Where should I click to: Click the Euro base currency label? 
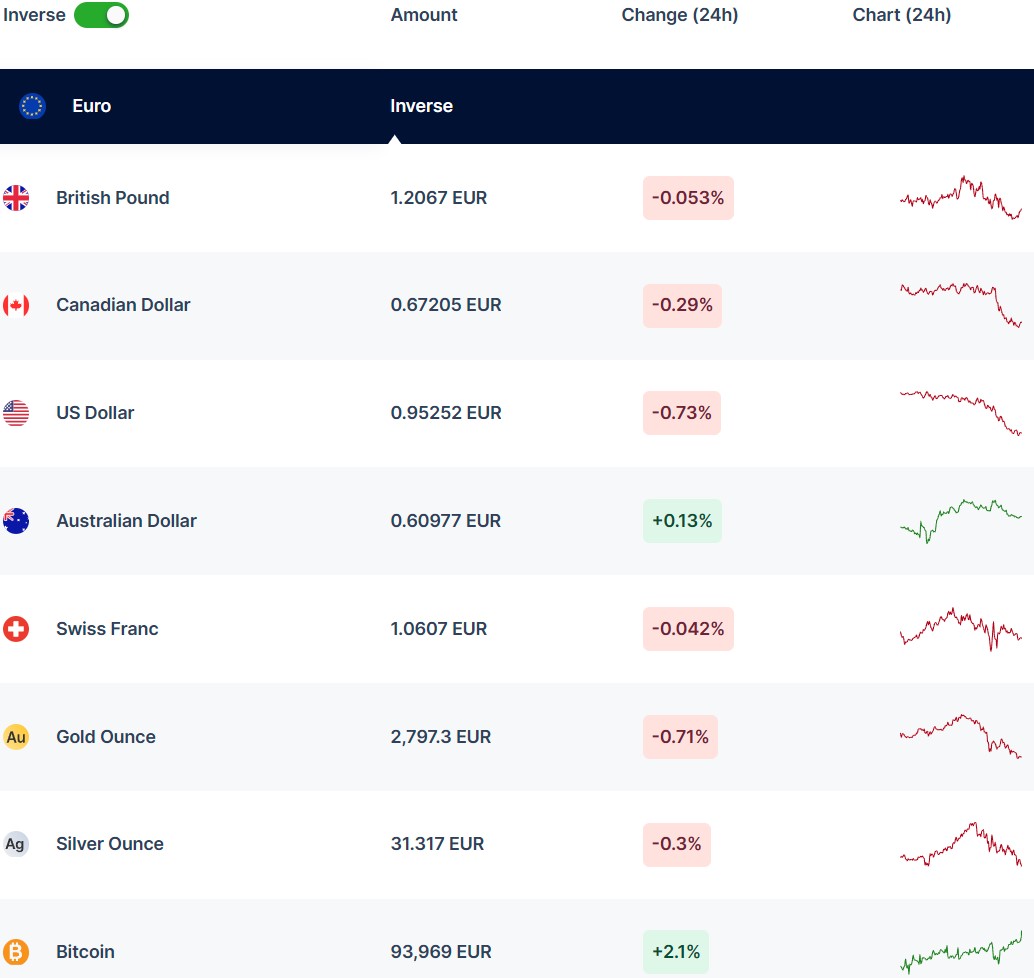click(x=91, y=106)
